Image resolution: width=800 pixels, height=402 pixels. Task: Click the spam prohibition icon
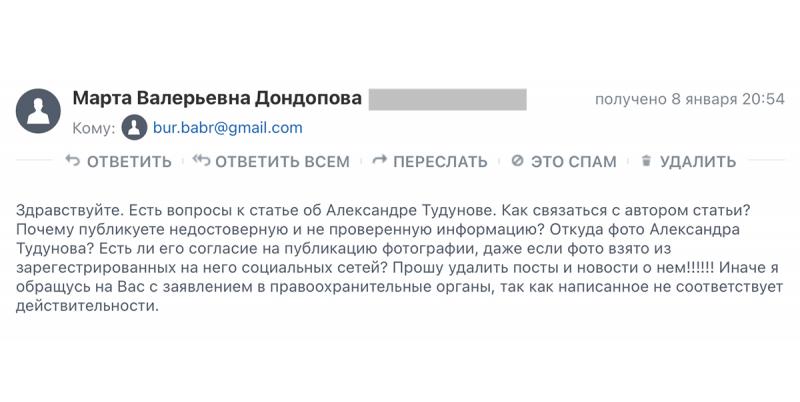pos(517,161)
